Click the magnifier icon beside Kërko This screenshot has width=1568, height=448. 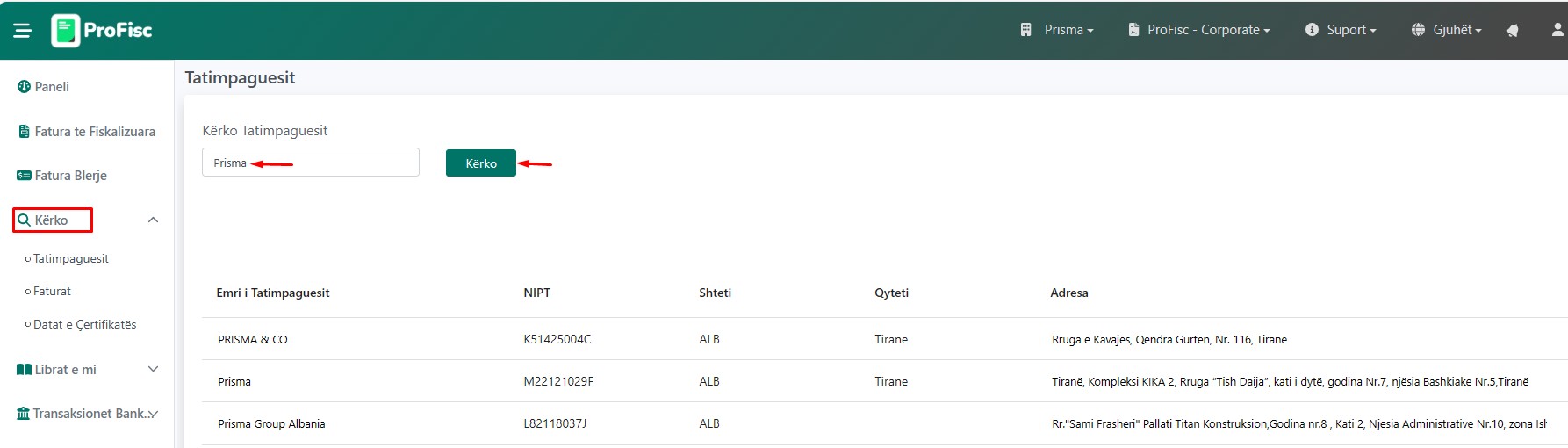click(24, 220)
